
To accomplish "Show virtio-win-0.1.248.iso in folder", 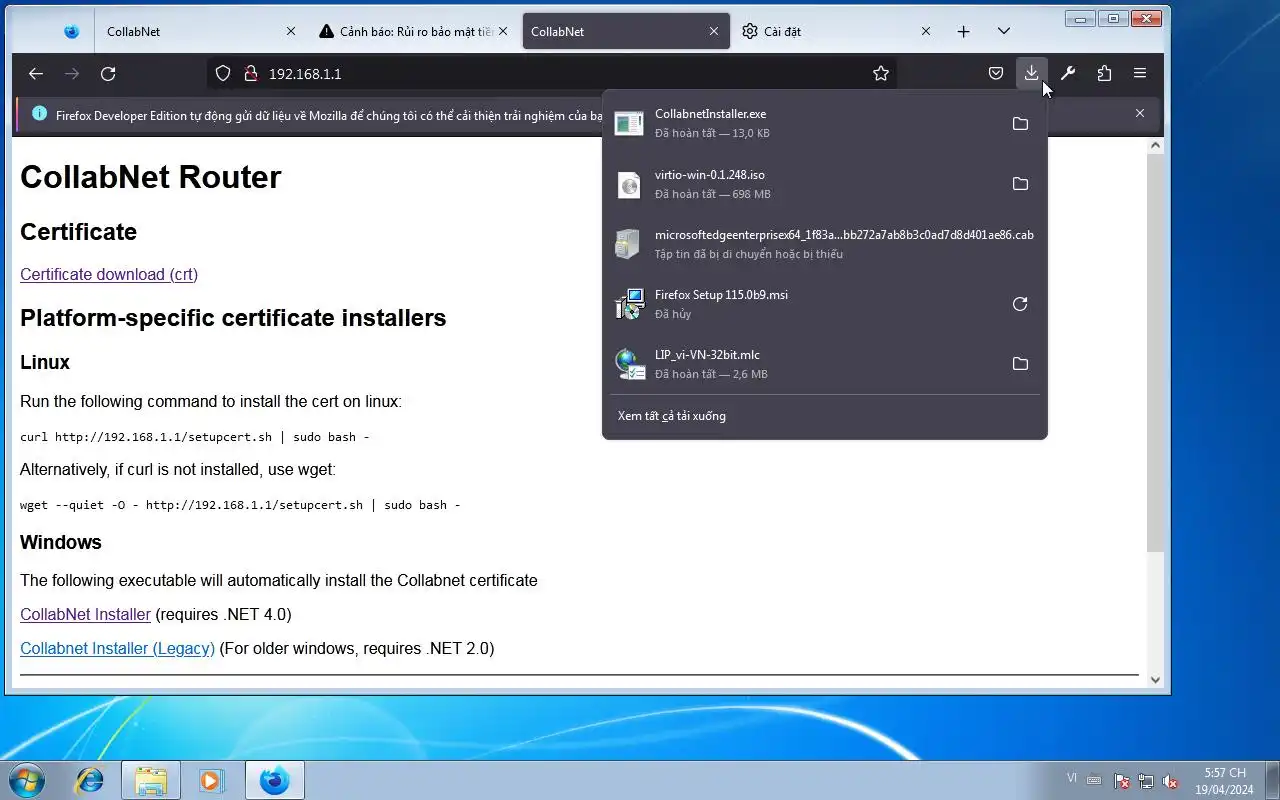I will [x=1020, y=184].
